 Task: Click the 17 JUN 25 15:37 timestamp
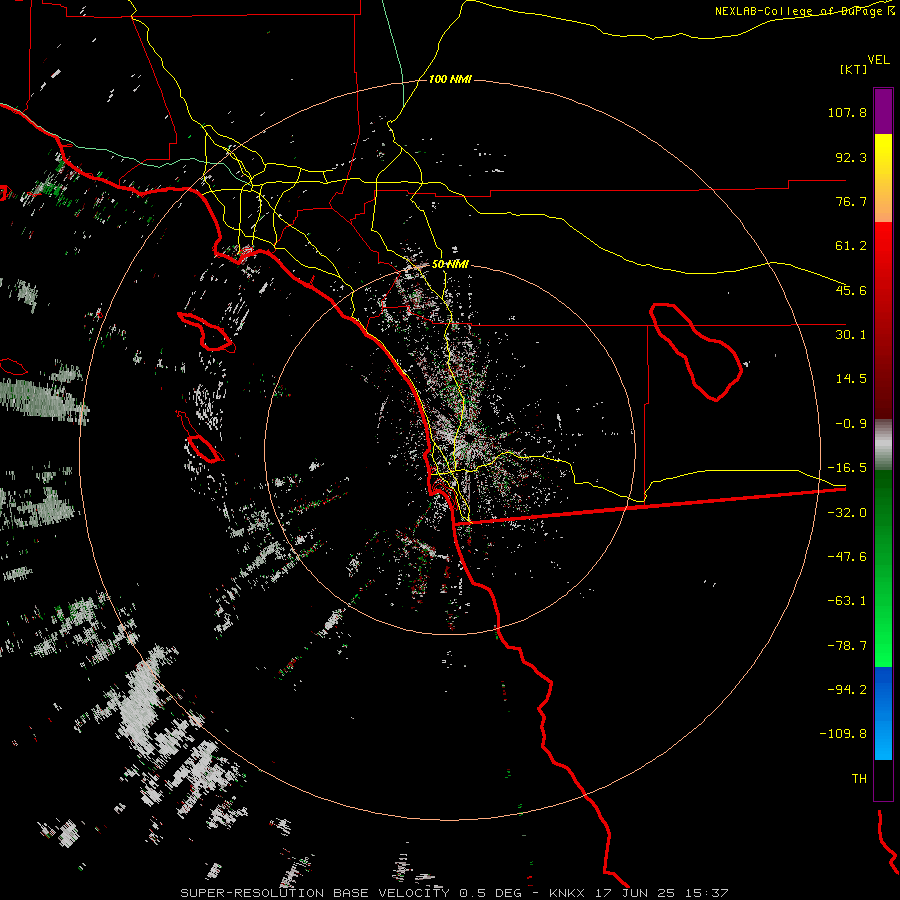click(662, 893)
